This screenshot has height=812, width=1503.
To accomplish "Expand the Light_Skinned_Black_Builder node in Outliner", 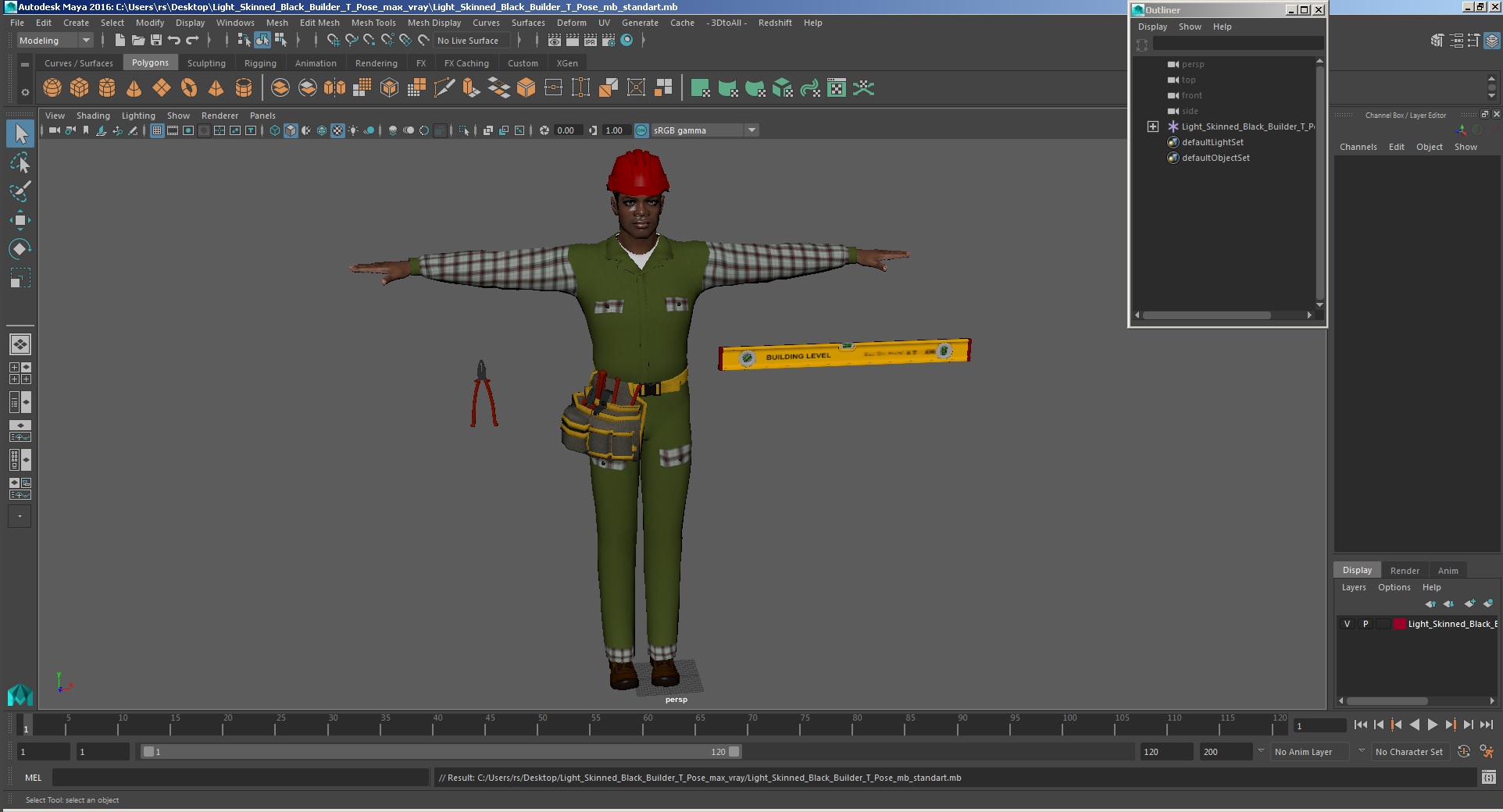I will (x=1152, y=126).
